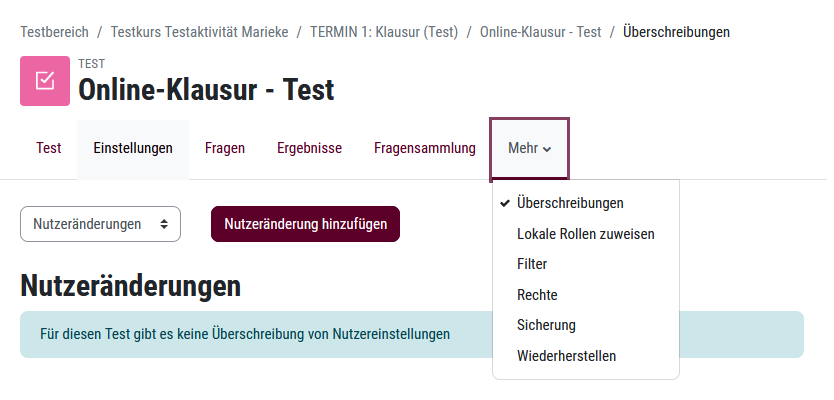Select Wiederherstellen menu entry
The image size is (834, 400).
coord(566,356)
